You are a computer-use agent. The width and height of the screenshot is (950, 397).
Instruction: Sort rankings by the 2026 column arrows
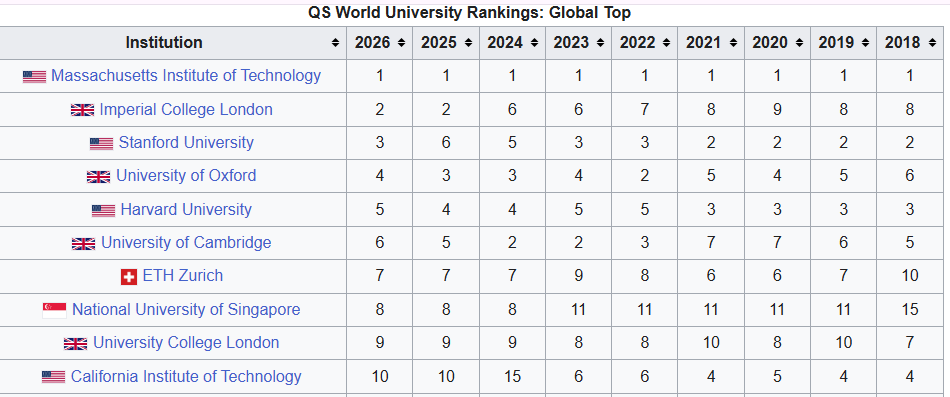tap(401, 43)
